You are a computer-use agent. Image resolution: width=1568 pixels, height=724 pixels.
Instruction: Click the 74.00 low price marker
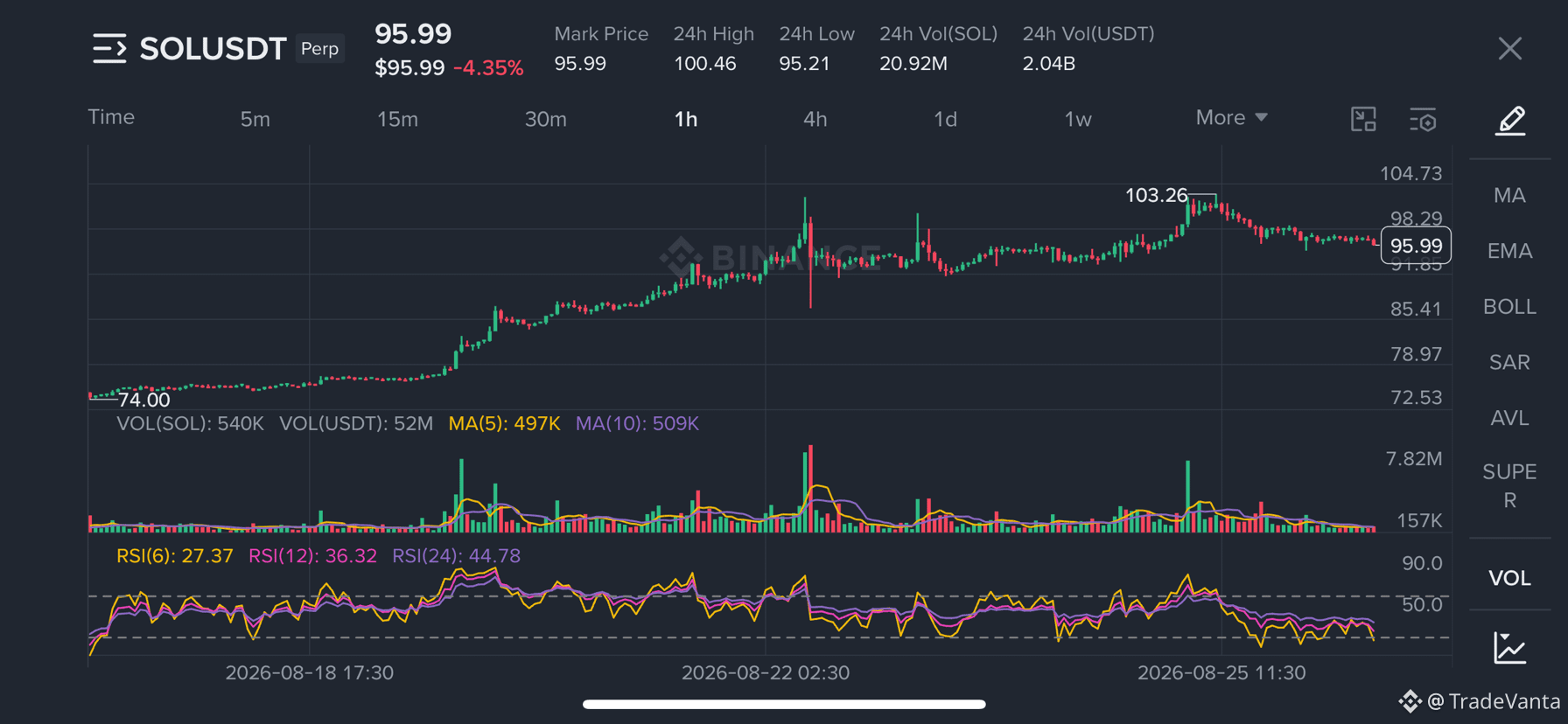coord(144,400)
